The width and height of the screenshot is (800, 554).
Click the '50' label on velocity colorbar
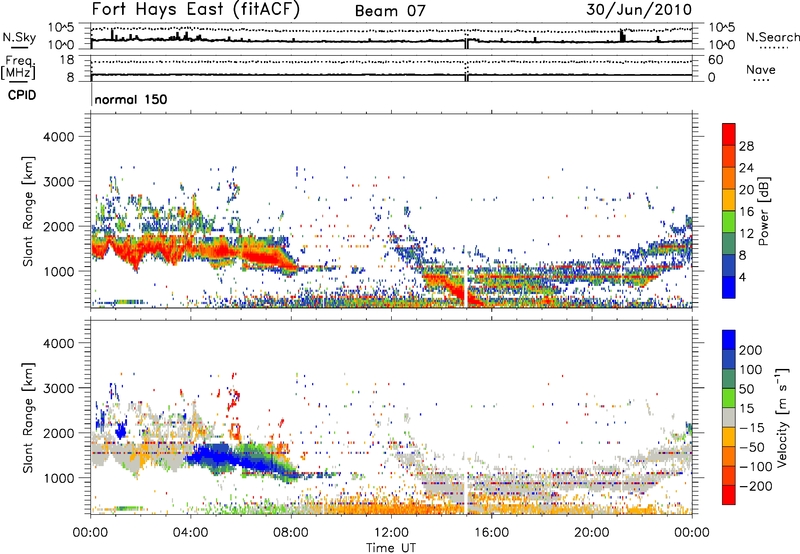(x=746, y=389)
